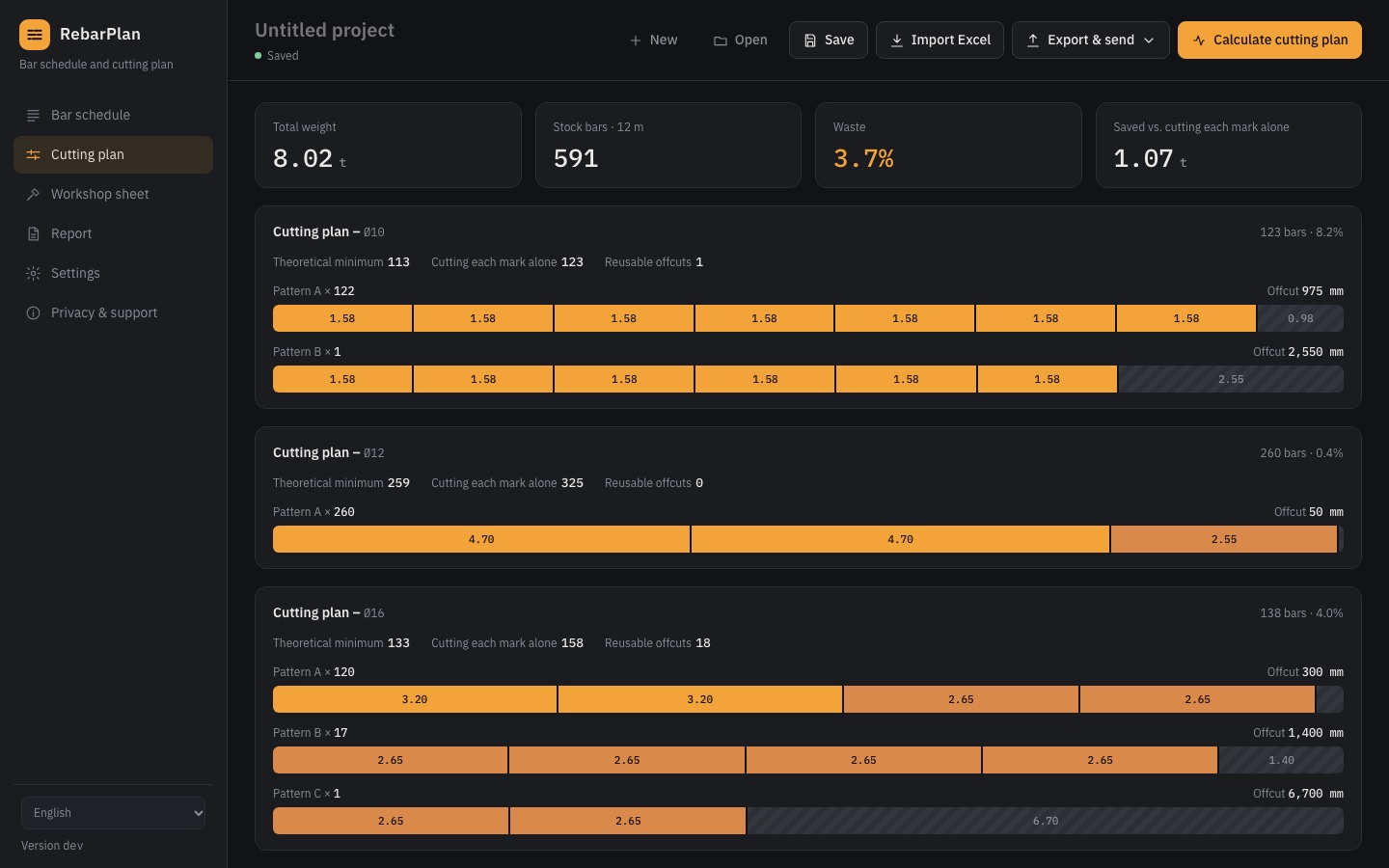Screen dimensions: 1389x868
Task: Click the 2.55 offcut segment in Ø10 Pattern B
Action: point(1231,379)
